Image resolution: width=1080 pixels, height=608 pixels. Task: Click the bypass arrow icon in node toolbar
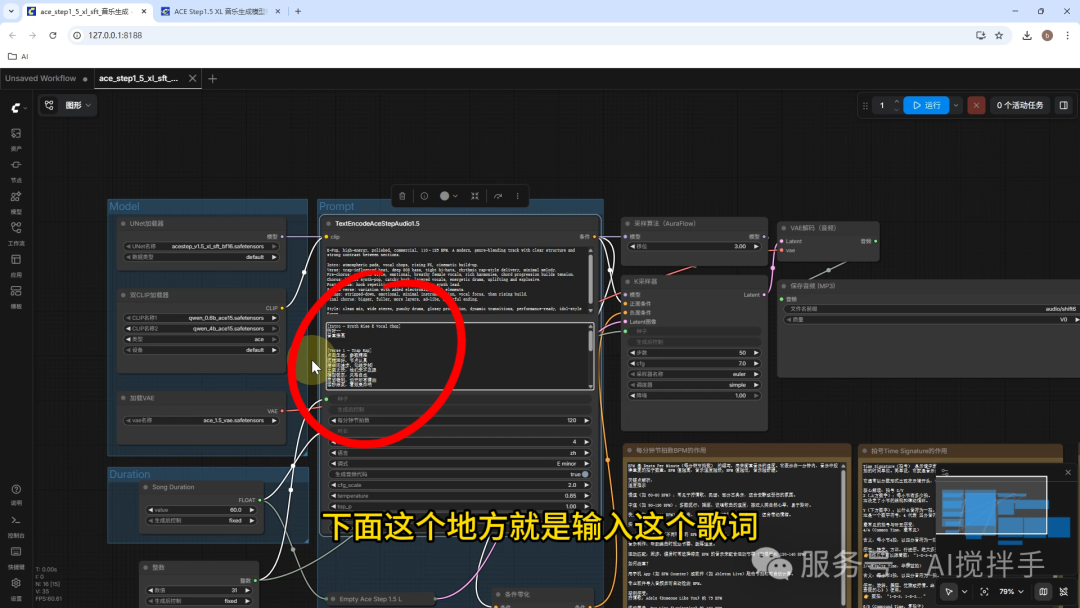pos(498,196)
